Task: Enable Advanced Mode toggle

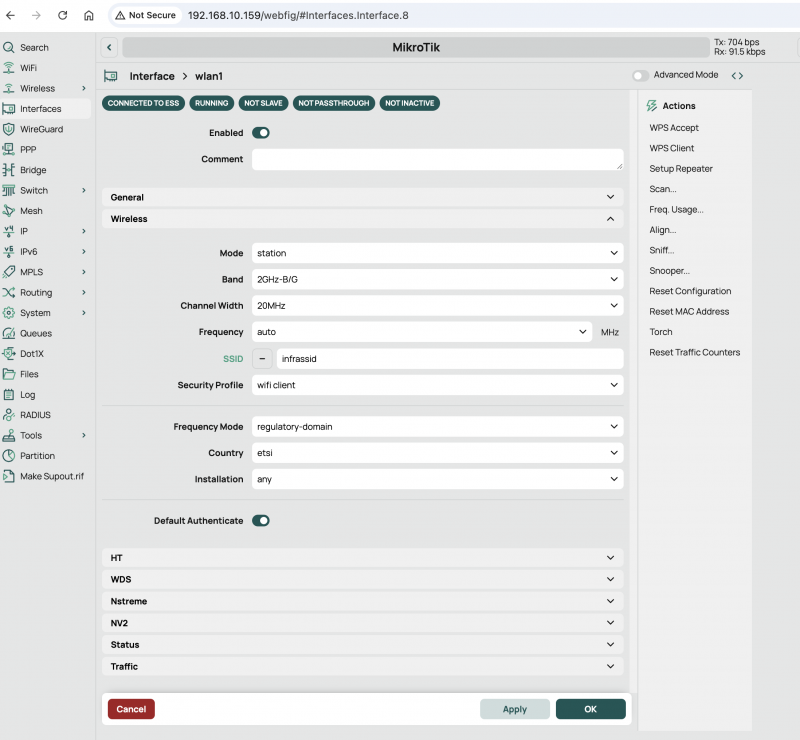Action: [641, 76]
